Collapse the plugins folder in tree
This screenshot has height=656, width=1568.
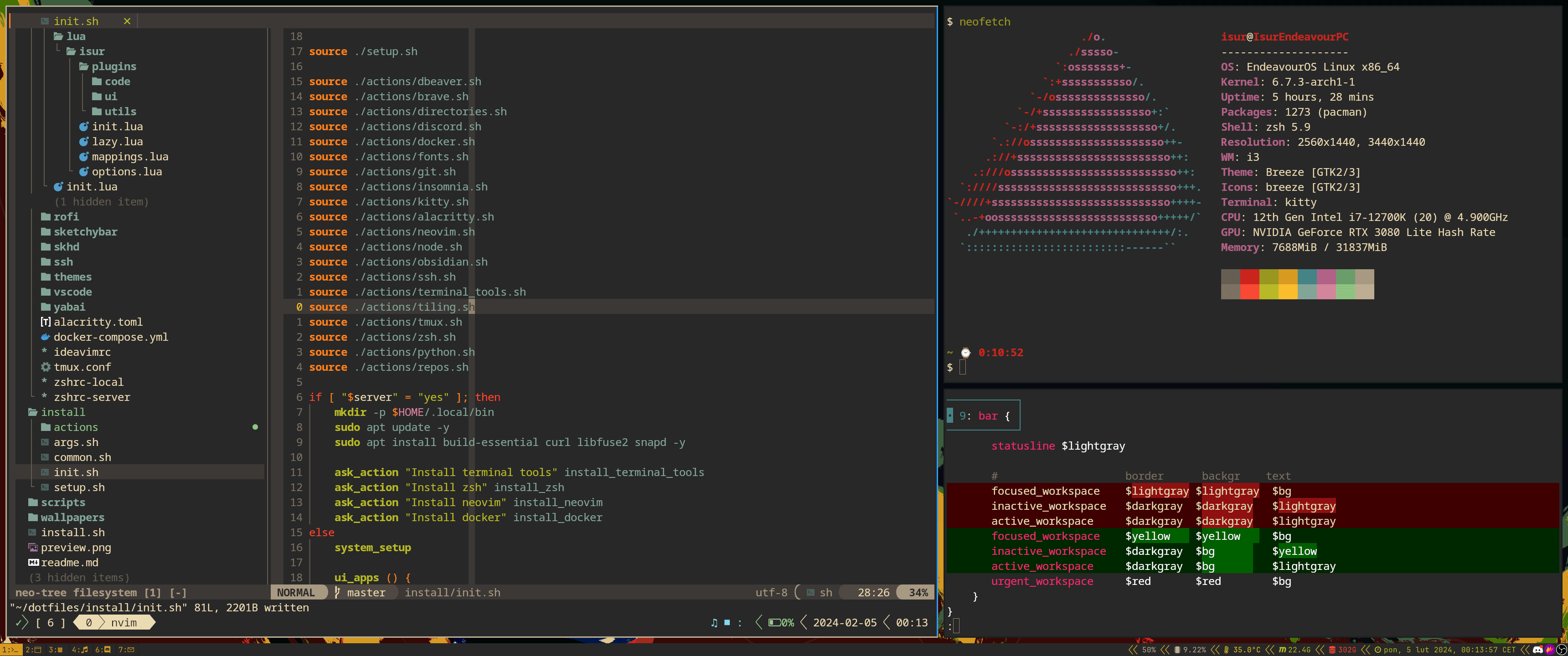113,67
